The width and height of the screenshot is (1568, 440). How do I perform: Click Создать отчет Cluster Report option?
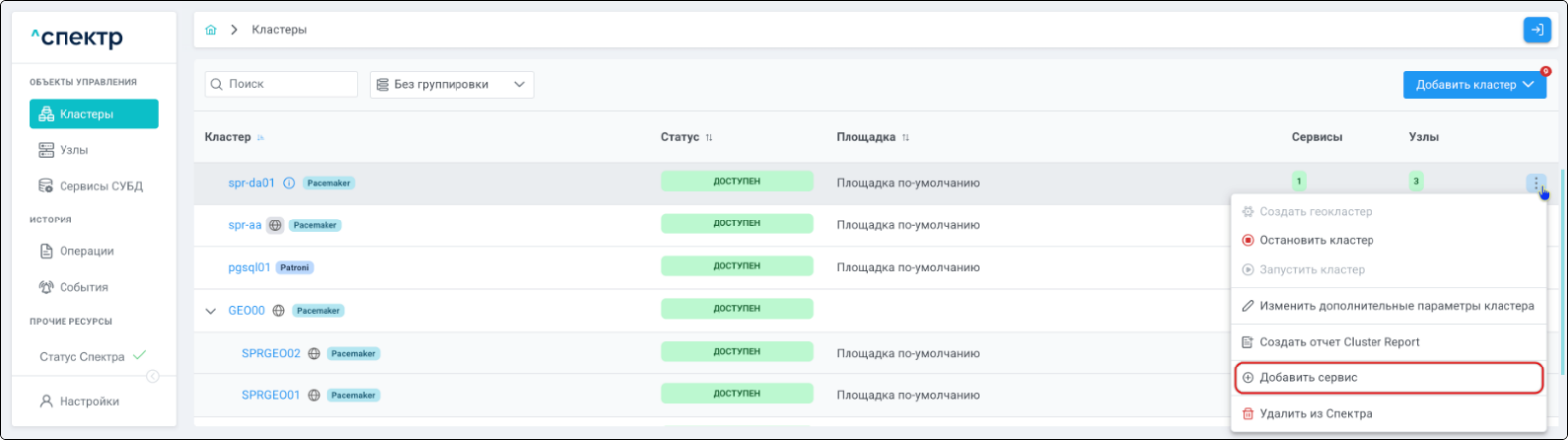(1339, 342)
